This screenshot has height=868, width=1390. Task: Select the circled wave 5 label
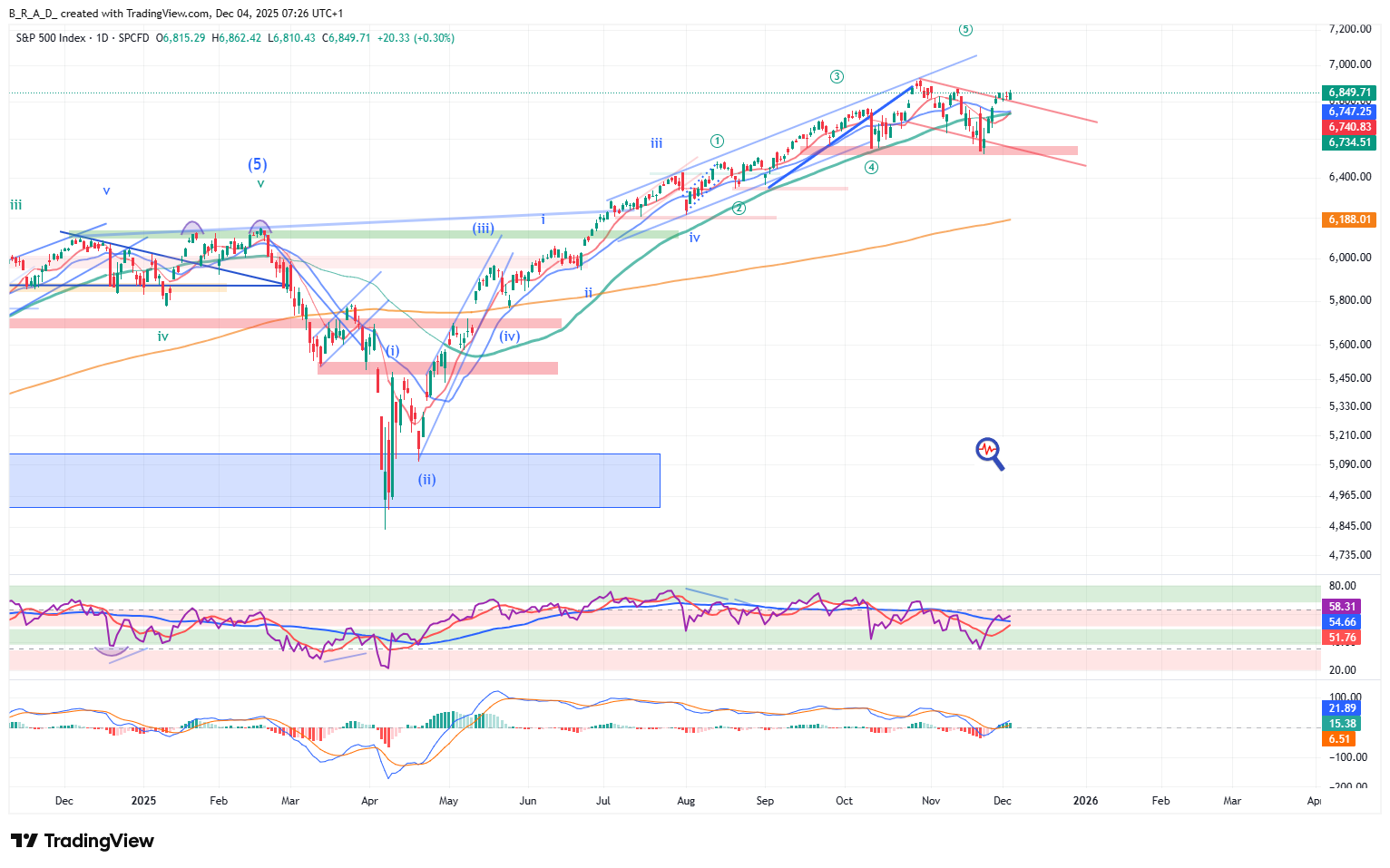[965, 30]
